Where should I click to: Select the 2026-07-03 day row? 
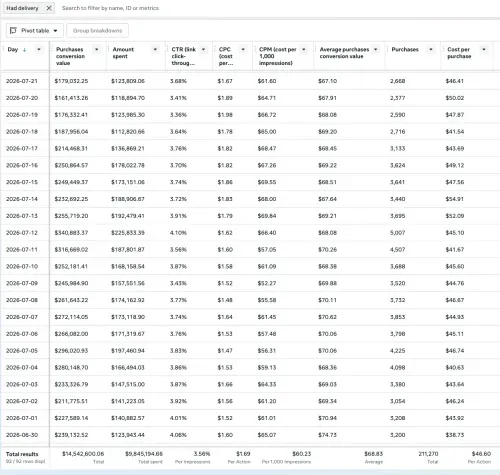tap(250, 384)
